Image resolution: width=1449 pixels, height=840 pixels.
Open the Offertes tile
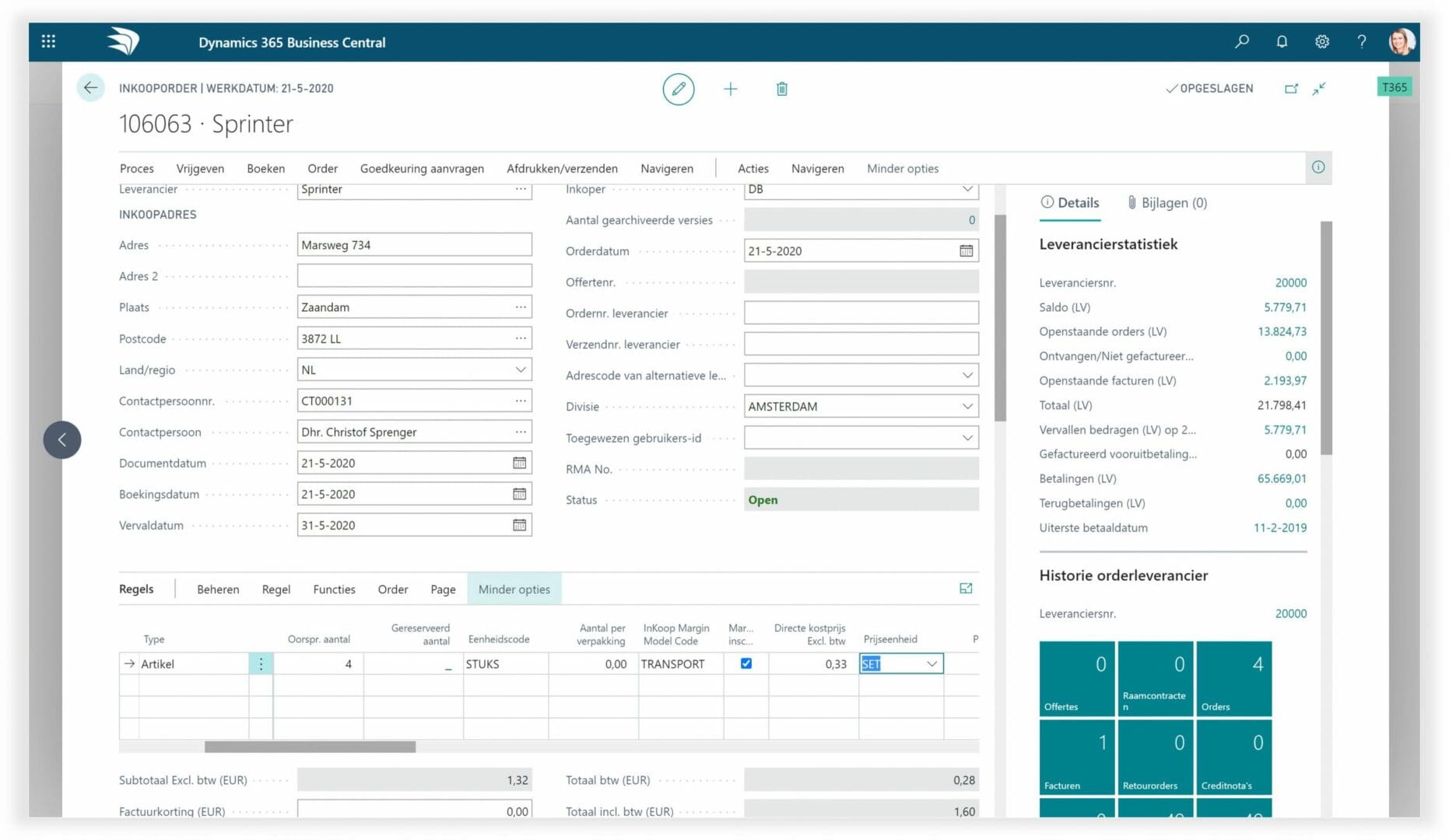[1077, 678]
